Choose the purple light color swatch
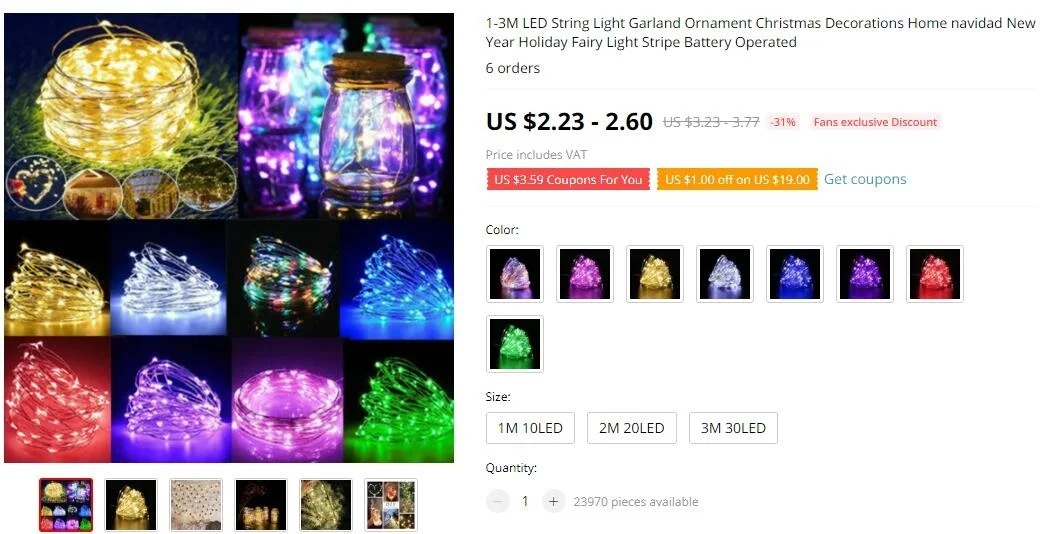This screenshot has height=534, width=1040. [x=865, y=274]
